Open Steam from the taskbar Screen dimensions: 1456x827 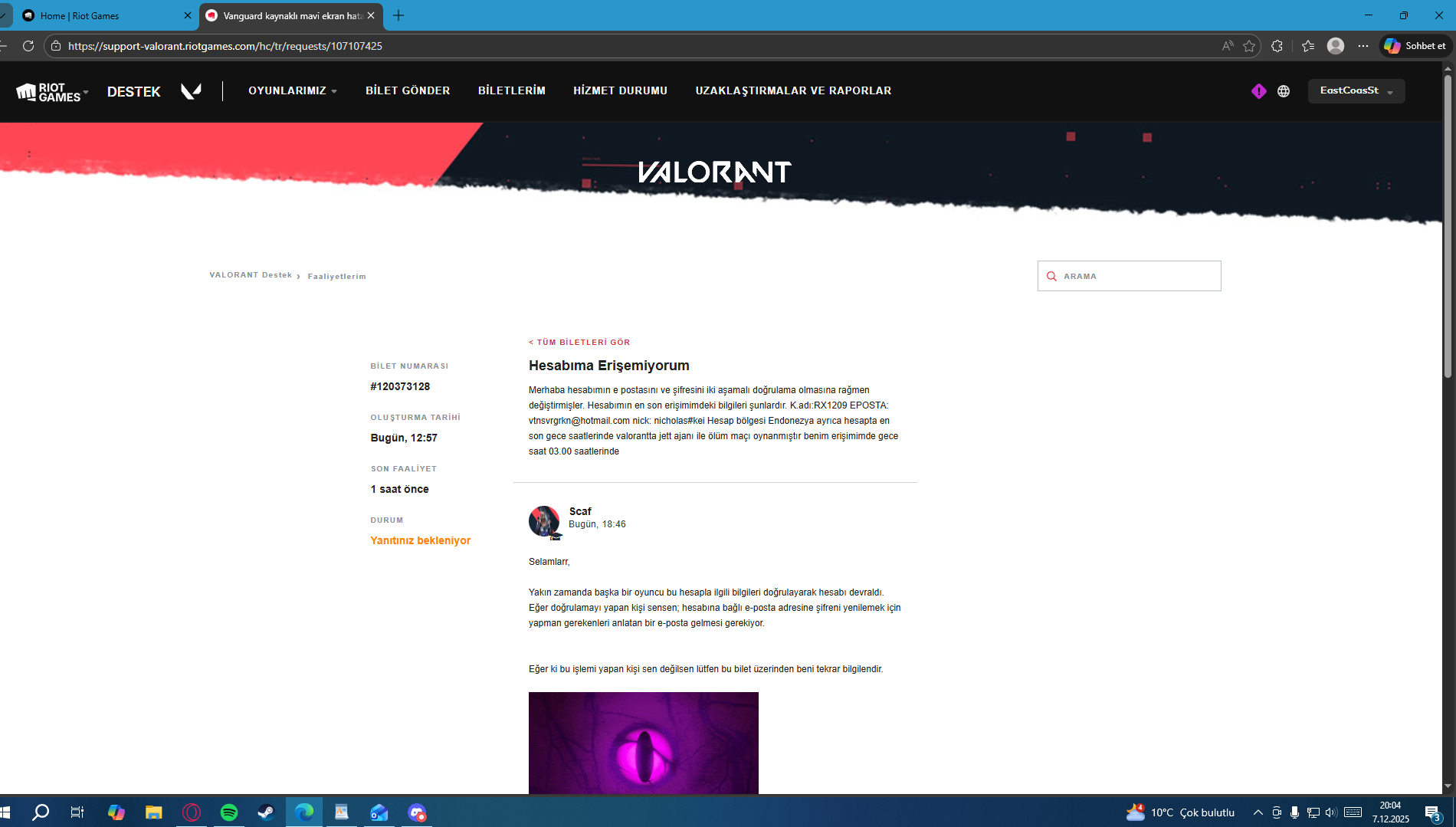point(266,812)
